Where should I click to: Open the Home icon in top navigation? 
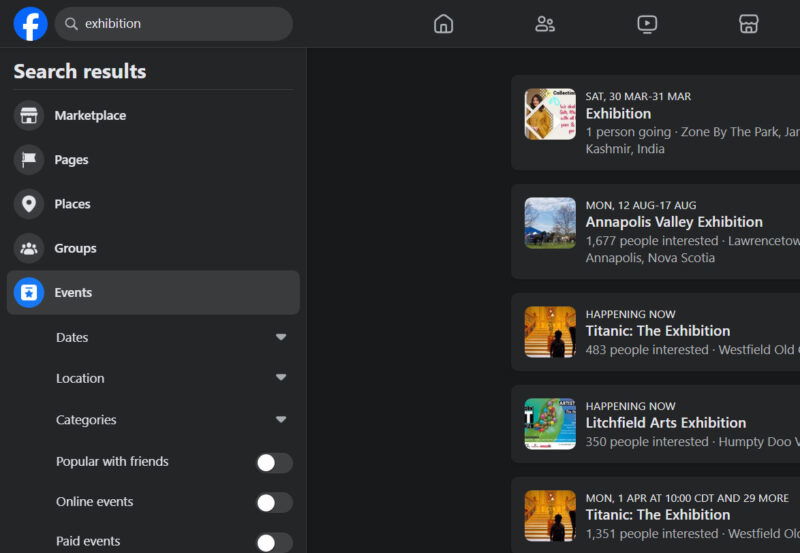click(443, 24)
